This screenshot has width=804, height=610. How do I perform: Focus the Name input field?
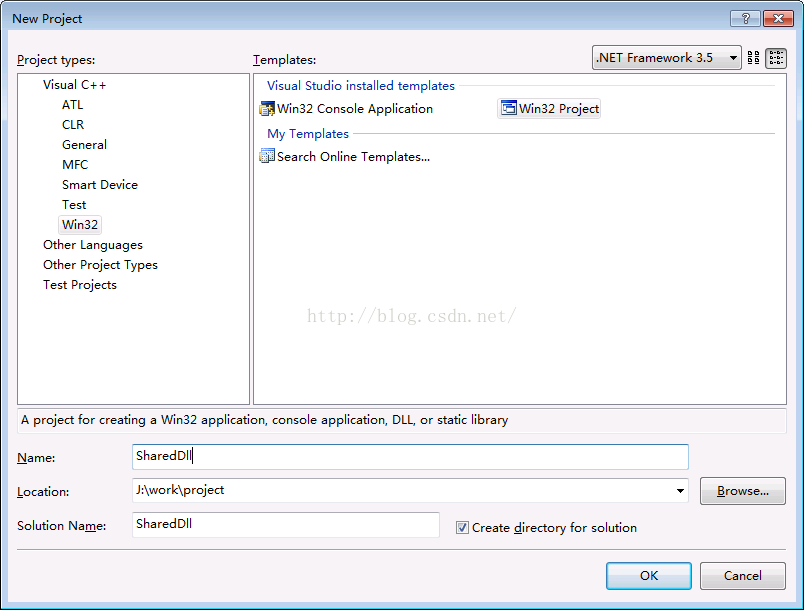(x=410, y=457)
